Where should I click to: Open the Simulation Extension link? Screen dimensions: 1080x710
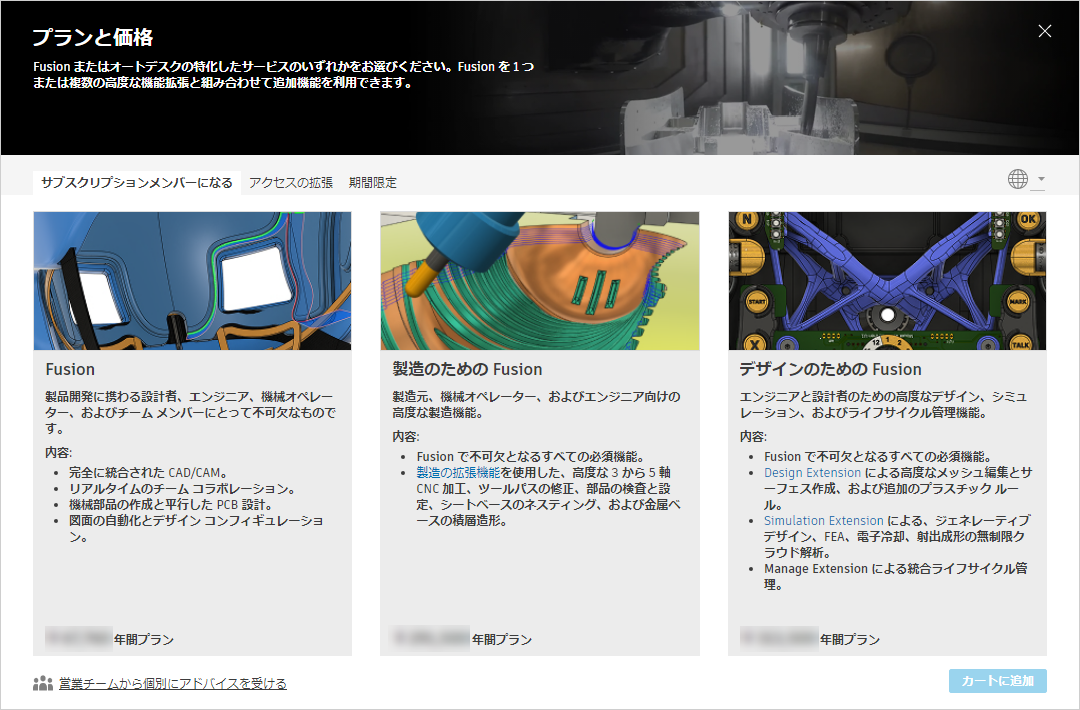point(823,521)
